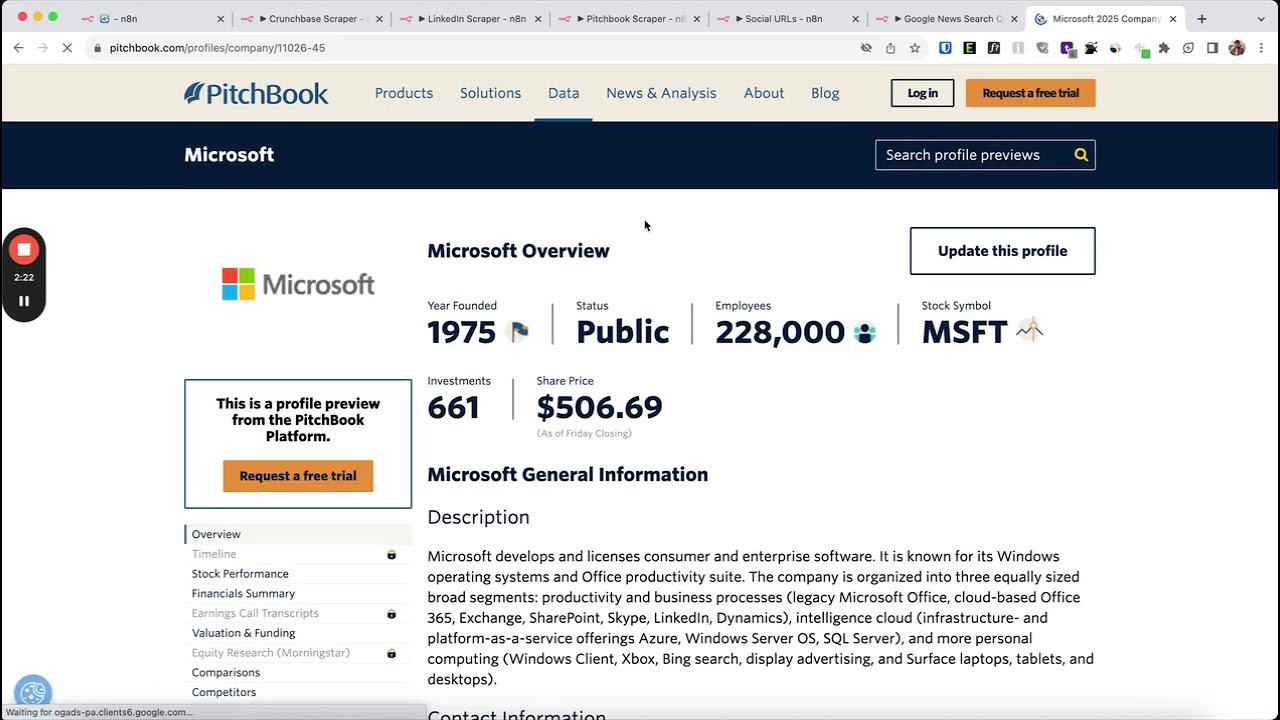Open the Products navigation menu

(404, 93)
